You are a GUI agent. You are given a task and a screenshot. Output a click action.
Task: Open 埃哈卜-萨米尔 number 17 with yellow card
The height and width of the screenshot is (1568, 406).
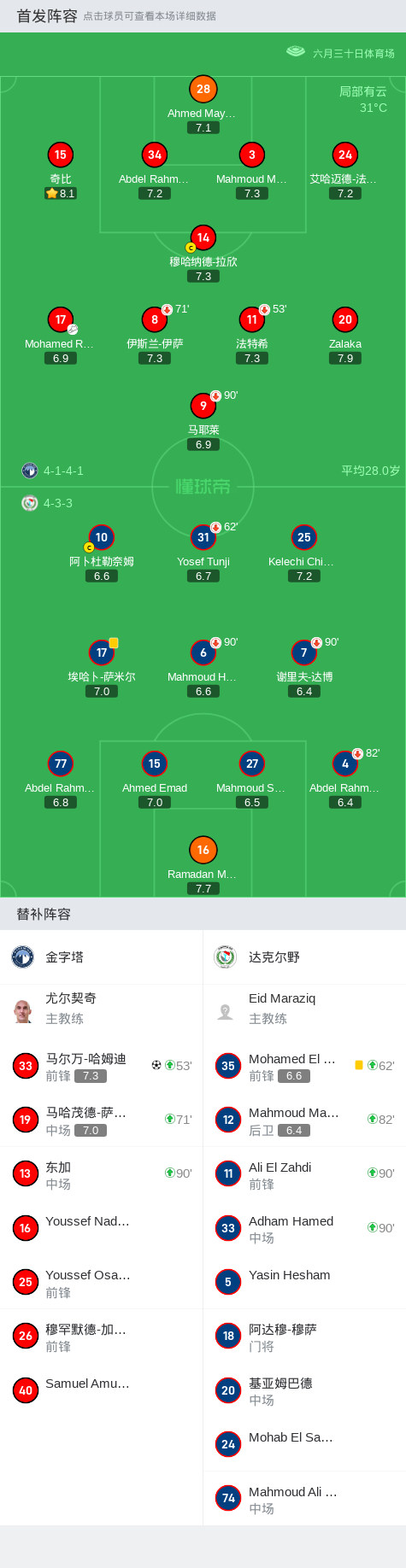point(102,652)
